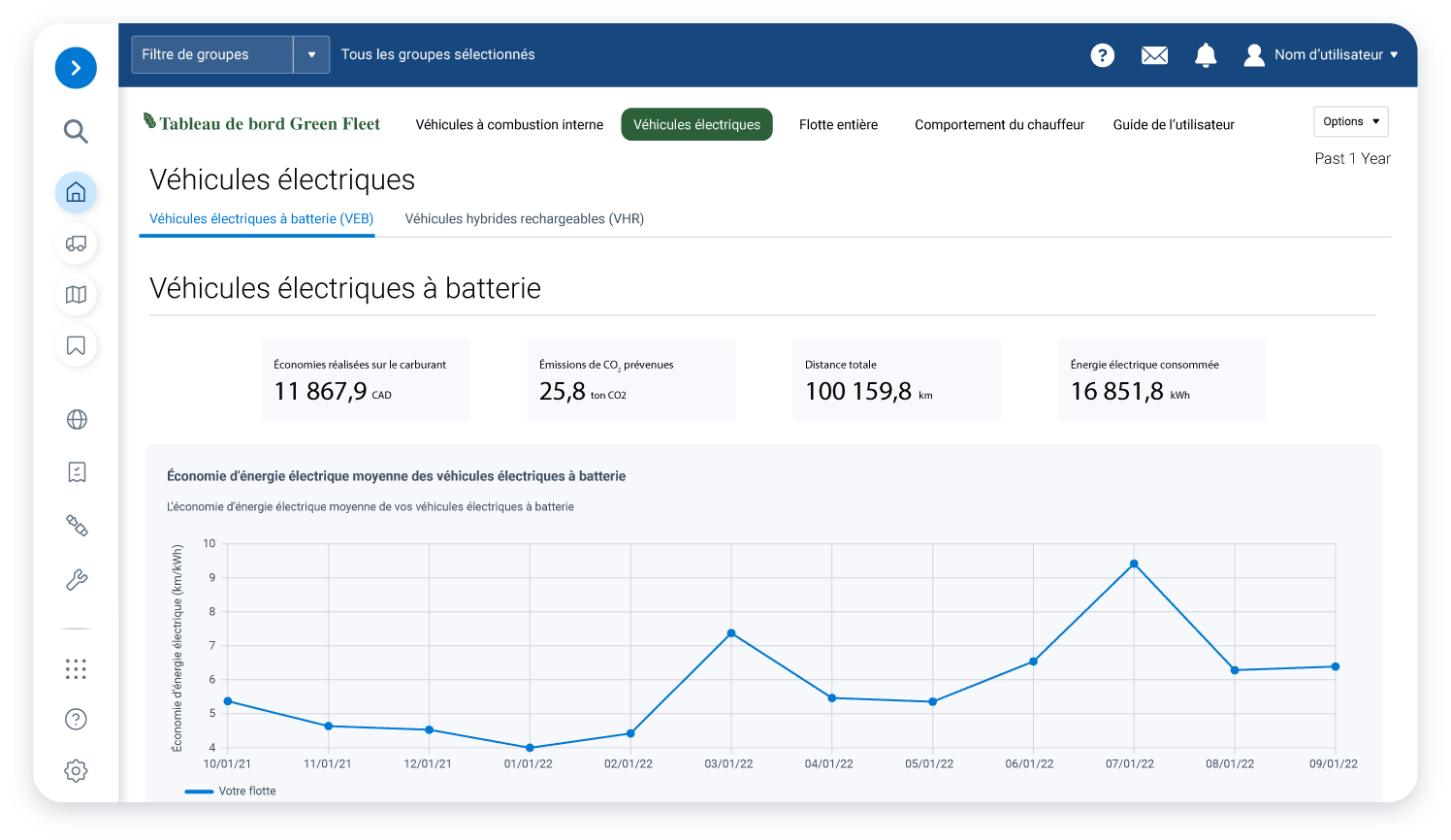Image resolution: width=1451 pixels, height=840 pixels.
Task: Click the bookmark icon in sidebar
Action: pos(76,345)
